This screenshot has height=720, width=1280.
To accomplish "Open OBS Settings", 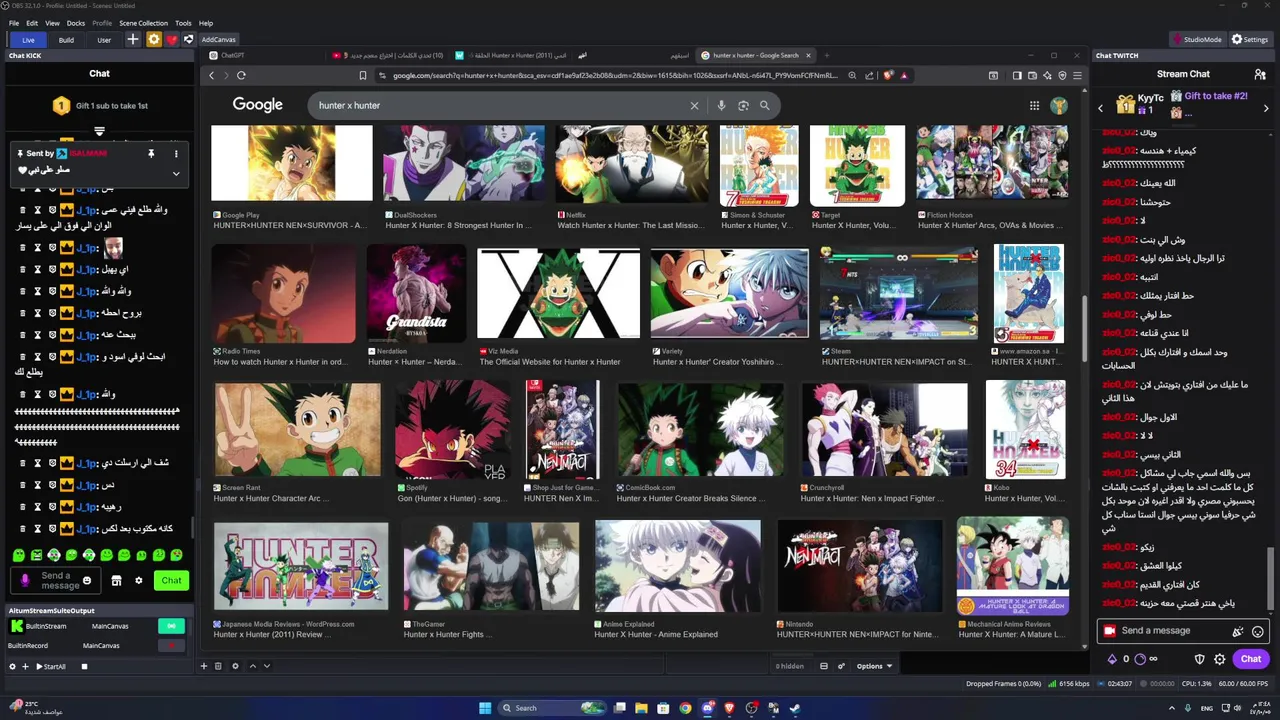I will [x=1249, y=40].
